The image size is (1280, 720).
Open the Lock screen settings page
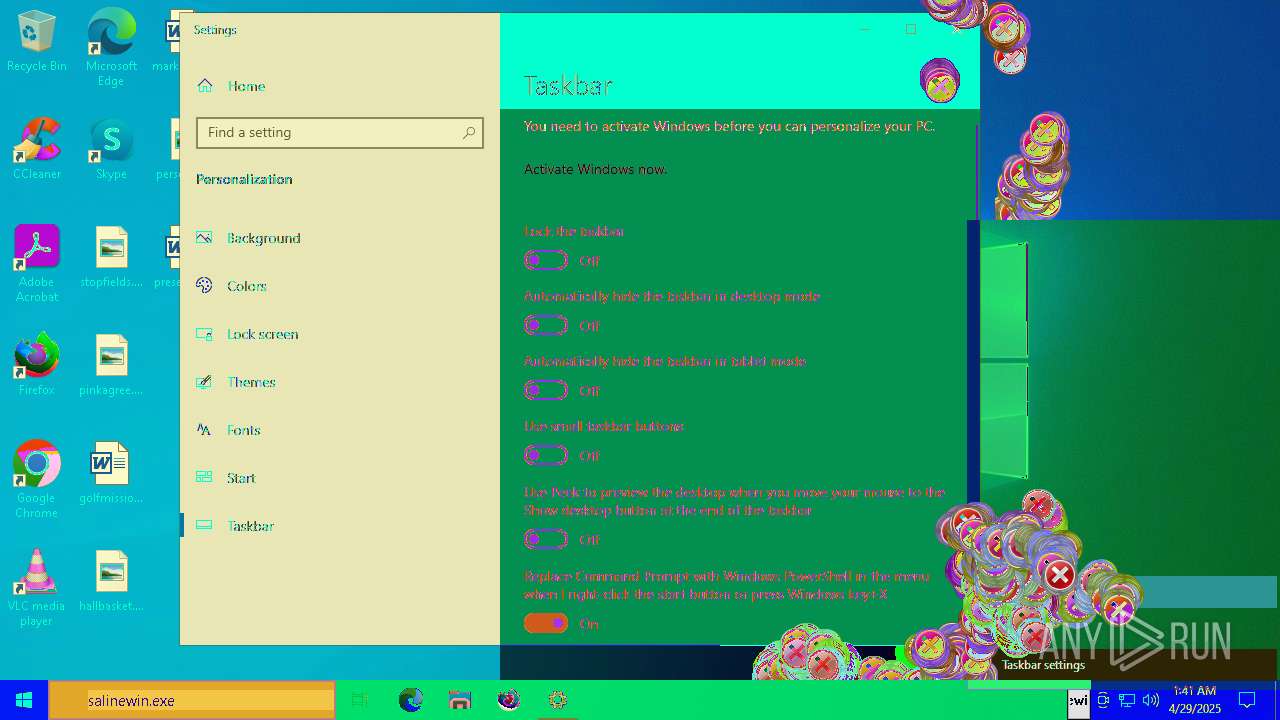(340, 334)
